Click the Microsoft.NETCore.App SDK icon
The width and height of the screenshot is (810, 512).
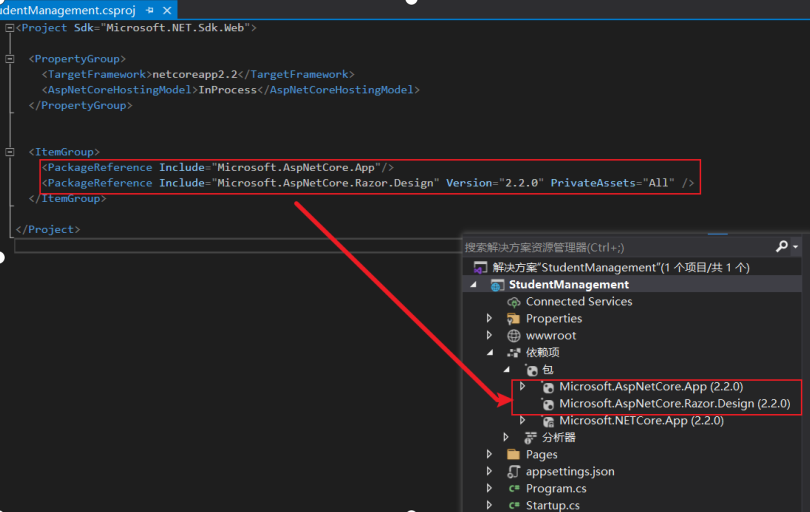click(x=548, y=421)
